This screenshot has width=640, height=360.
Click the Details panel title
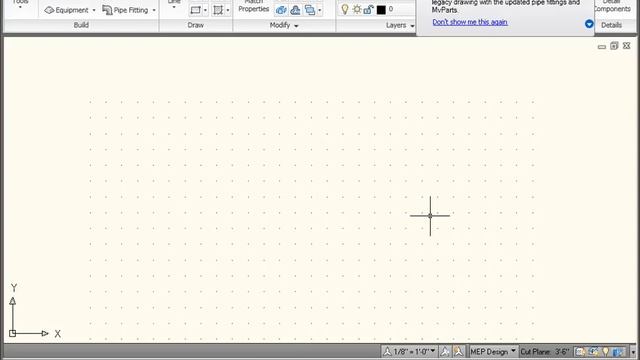pyautogui.click(x=611, y=25)
